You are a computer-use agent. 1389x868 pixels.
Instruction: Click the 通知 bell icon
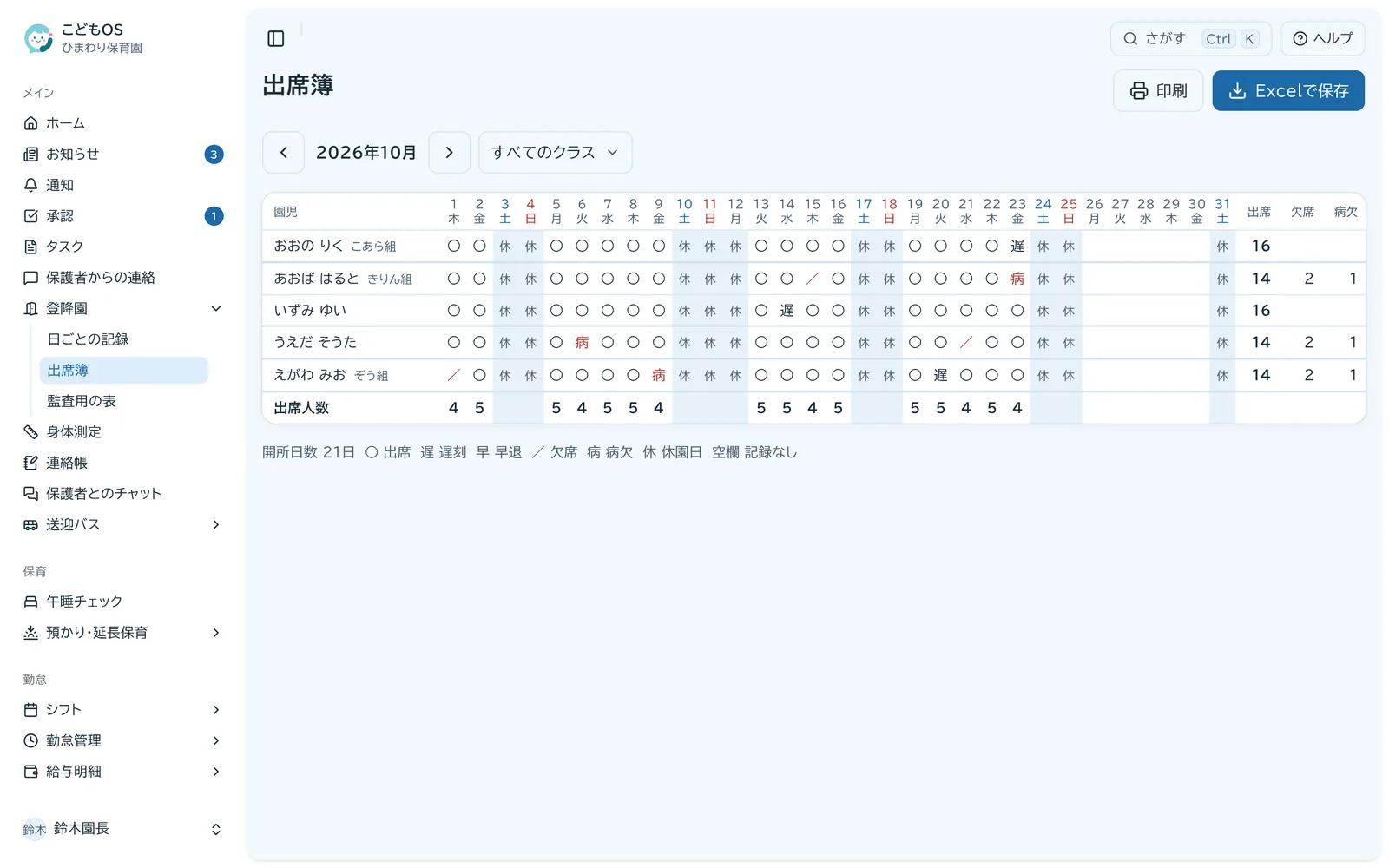pyautogui.click(x=31, y=185)
